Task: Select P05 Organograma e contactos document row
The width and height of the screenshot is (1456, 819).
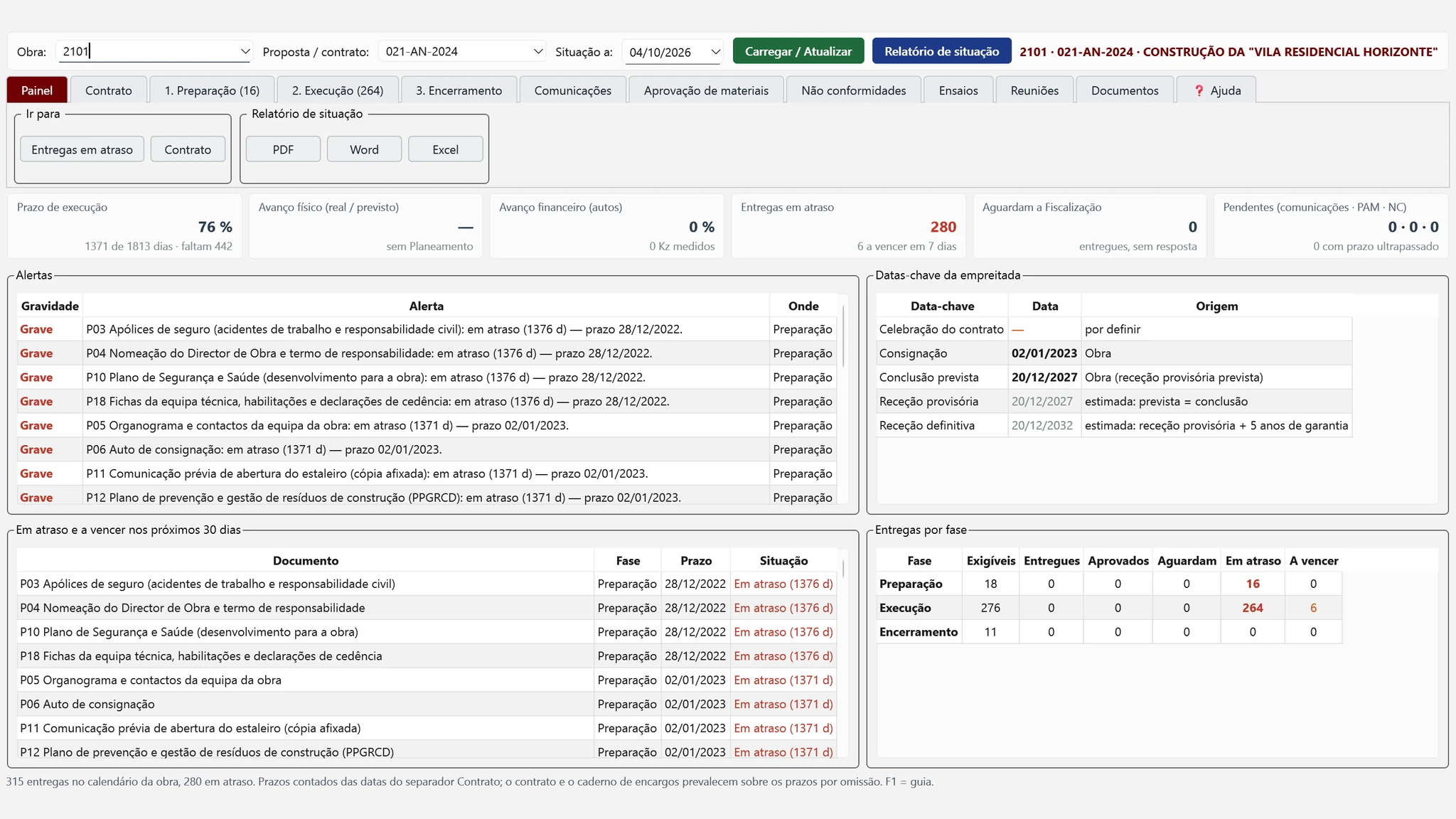Action: pos(427,680)
